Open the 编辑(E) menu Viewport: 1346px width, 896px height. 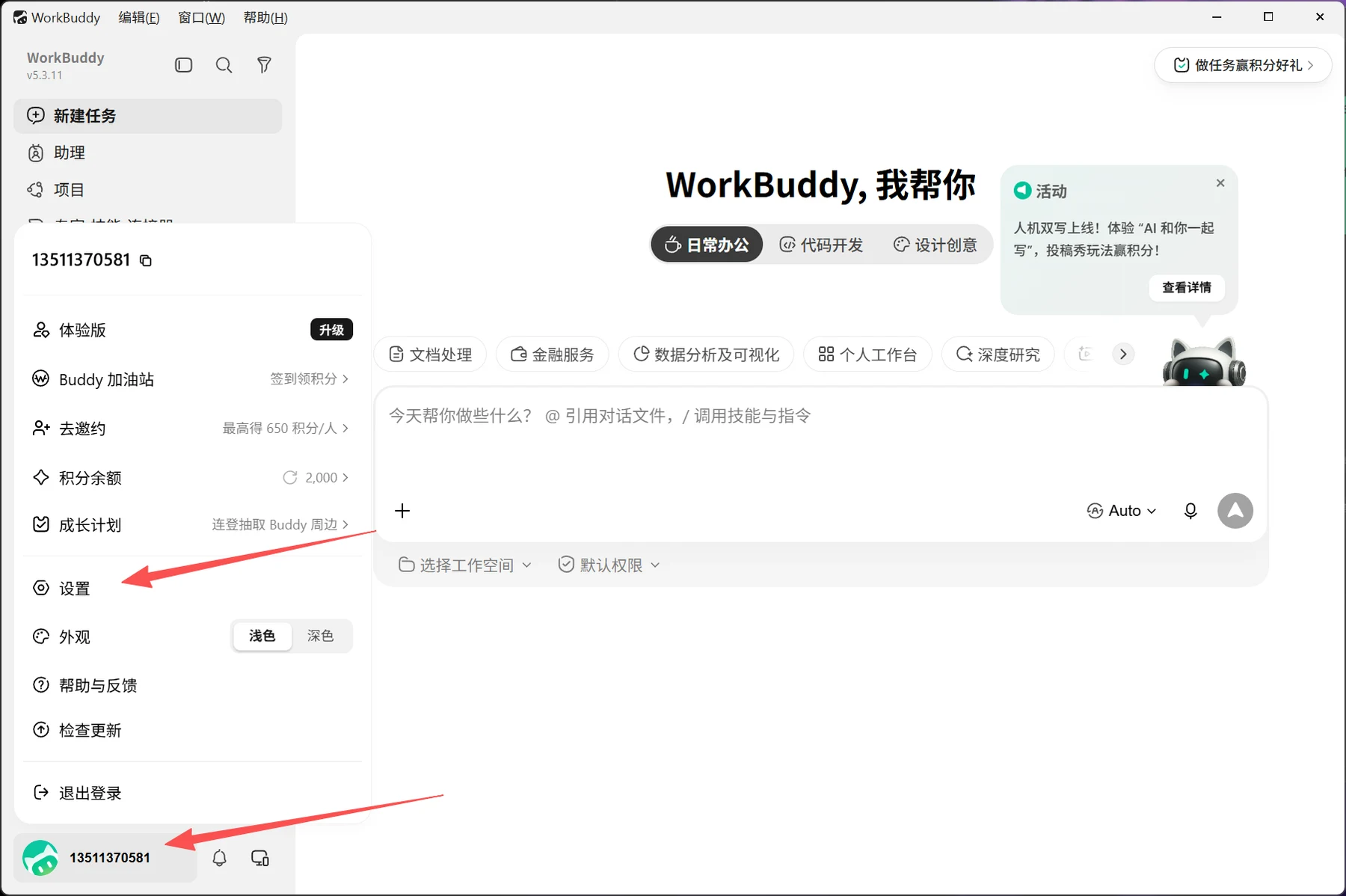[x=139, y=17]
